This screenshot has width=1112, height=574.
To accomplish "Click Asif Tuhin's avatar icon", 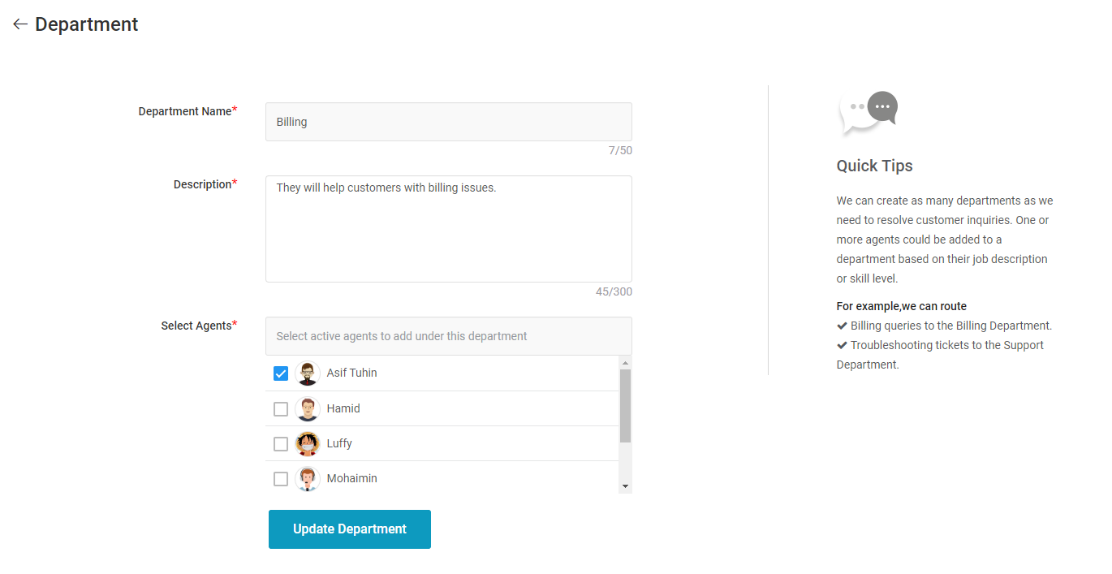I will [x=307, y=373].
